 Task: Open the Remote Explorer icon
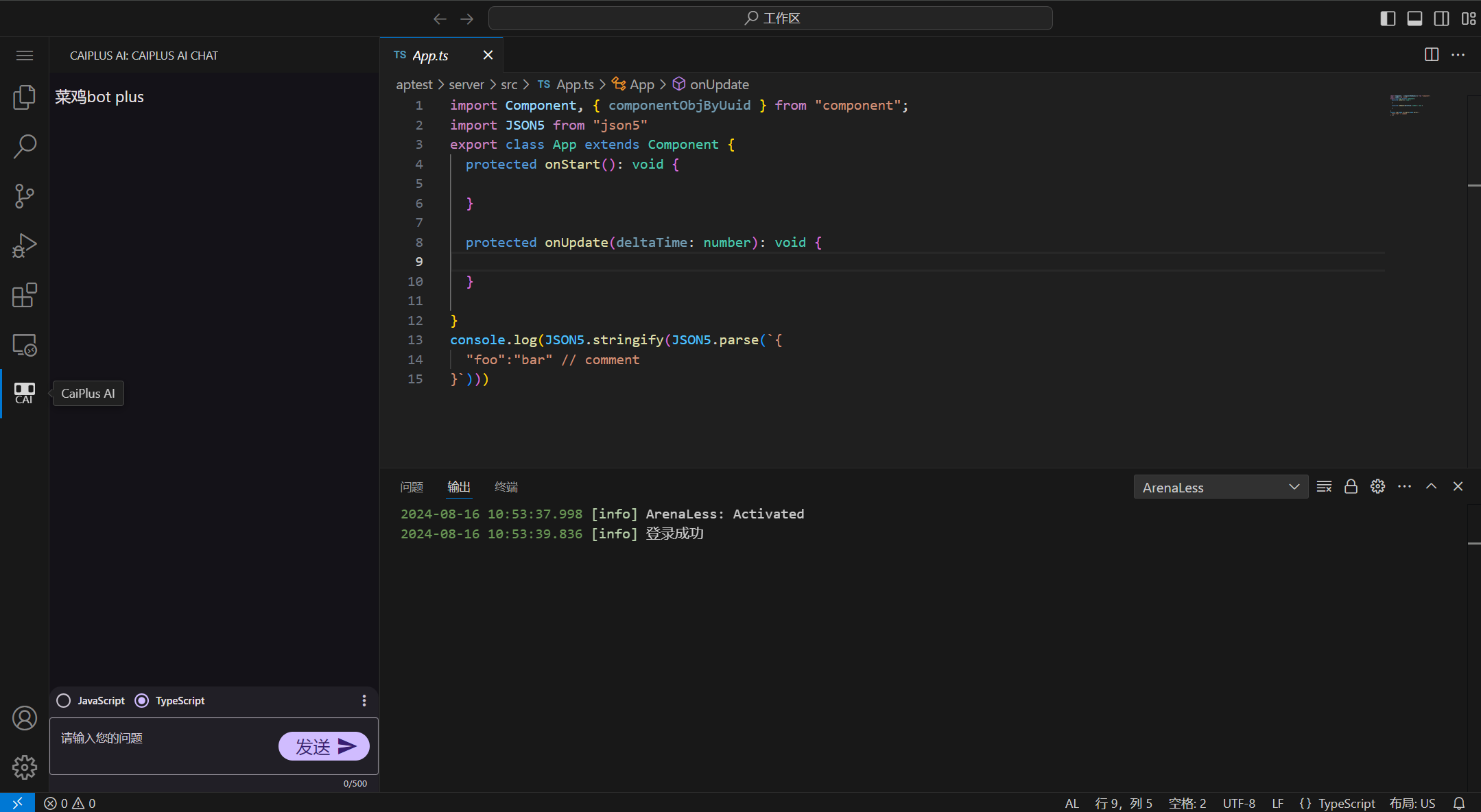pos(25,344)
